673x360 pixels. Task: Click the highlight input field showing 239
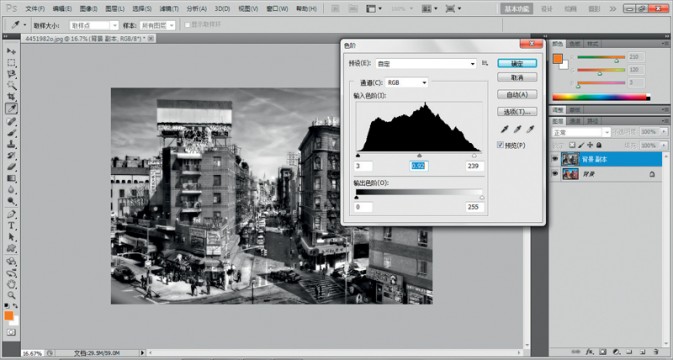pos(474,166)
